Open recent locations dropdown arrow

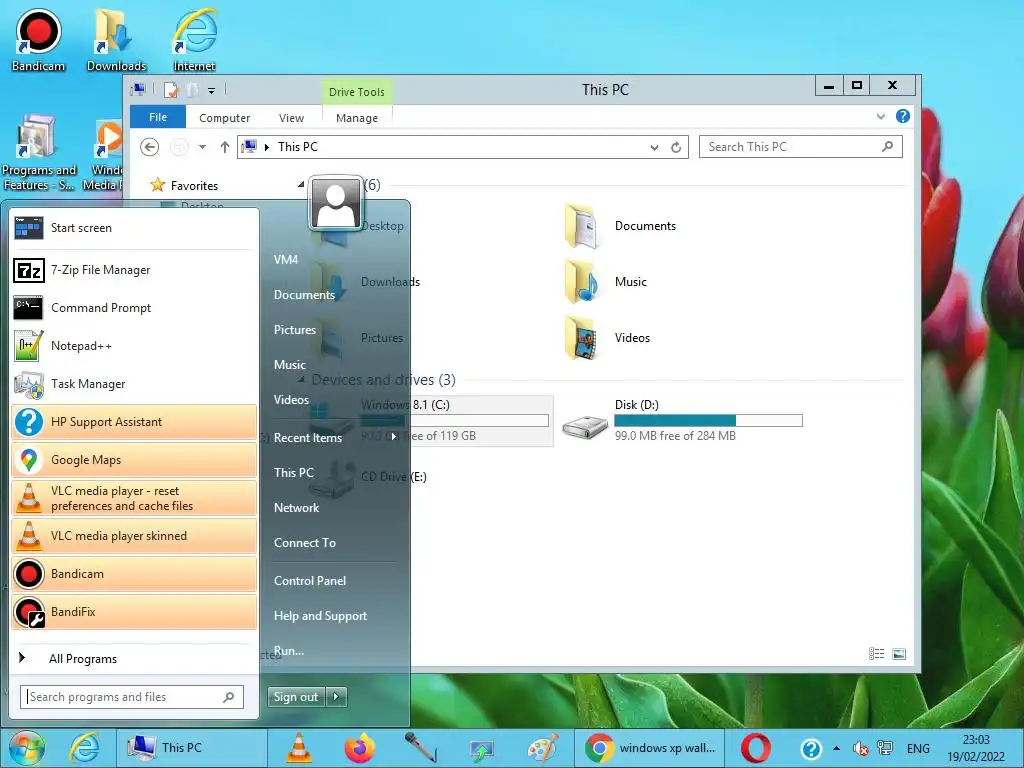(x=202, y=147)
